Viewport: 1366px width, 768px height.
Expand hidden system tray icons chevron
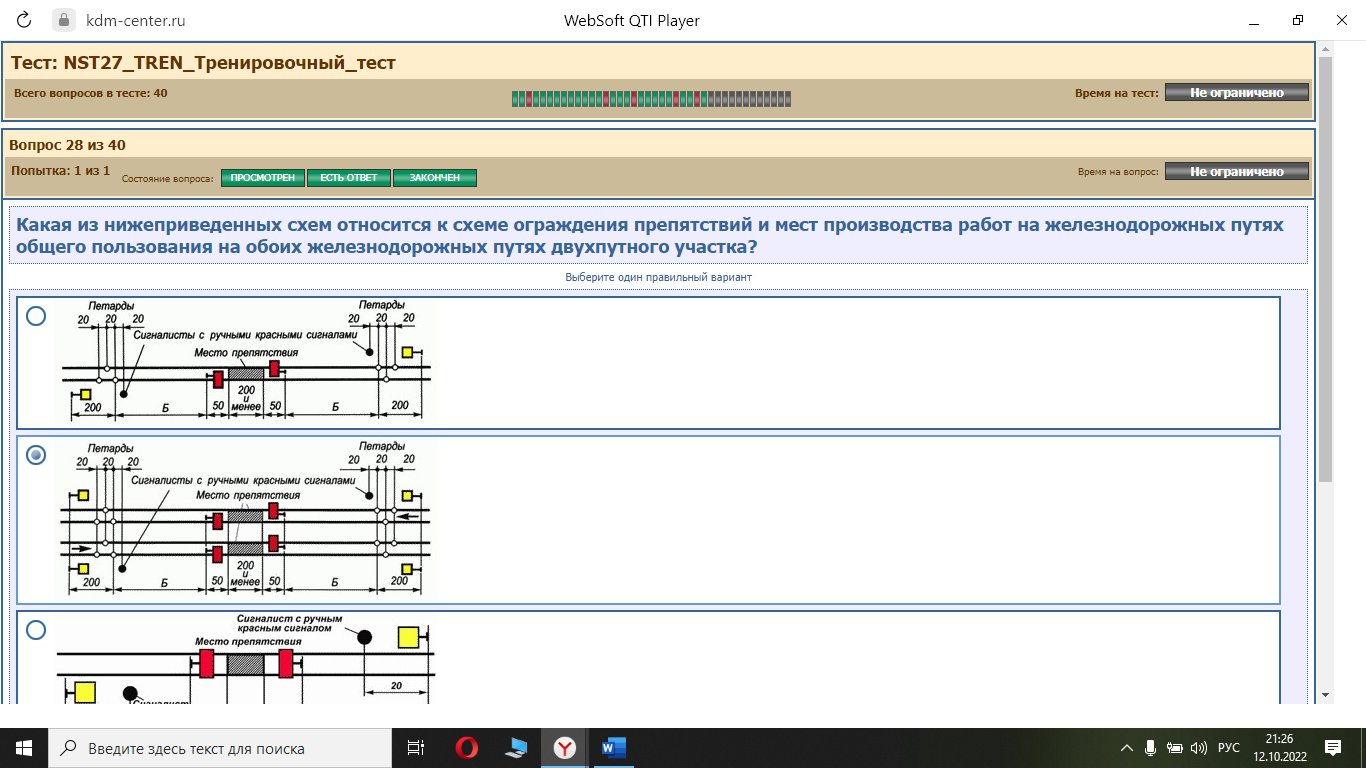point(1127,748)
